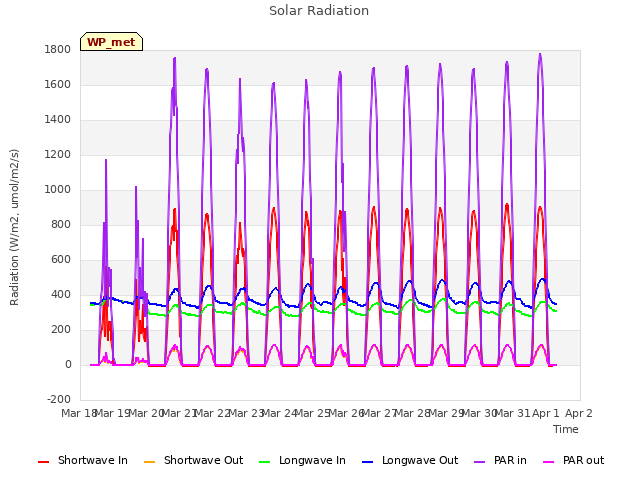This screenshot has height=480, width=640.
Task: Click the 1800 y-axis tick label
Action: [x=58, y=49]
